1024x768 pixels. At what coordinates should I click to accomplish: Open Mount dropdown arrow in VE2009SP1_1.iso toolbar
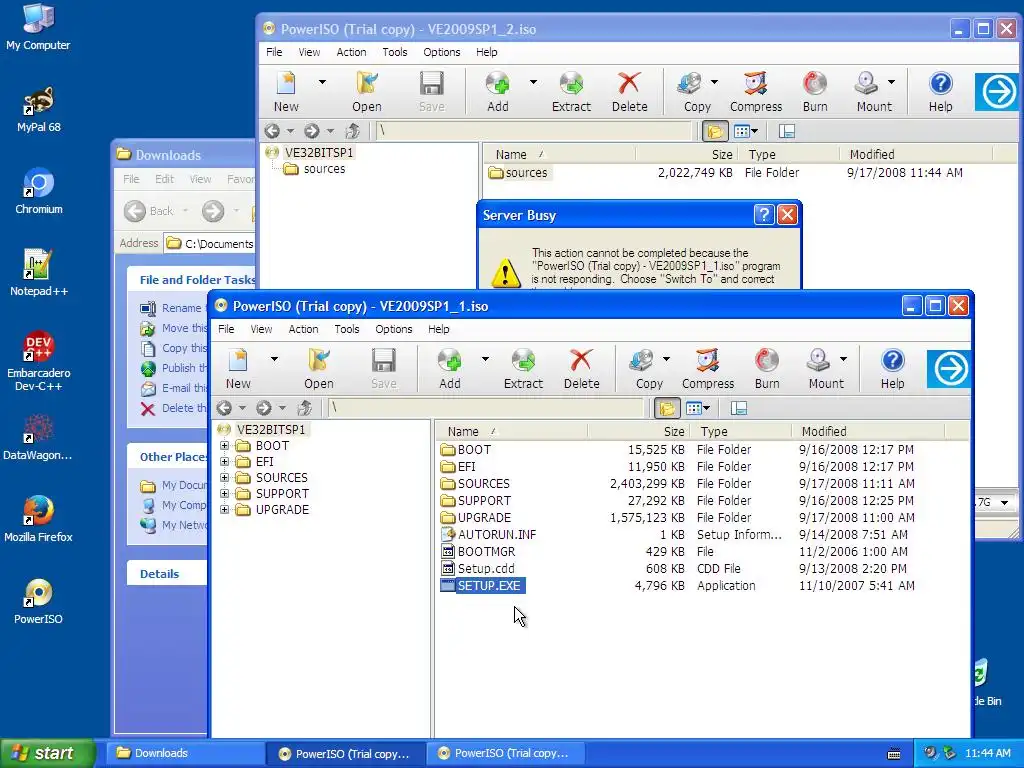point(843,359)
